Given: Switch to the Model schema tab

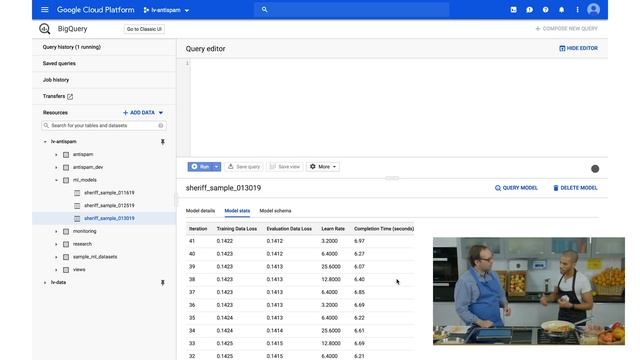Looking at the screenshot, I should 276,211.
